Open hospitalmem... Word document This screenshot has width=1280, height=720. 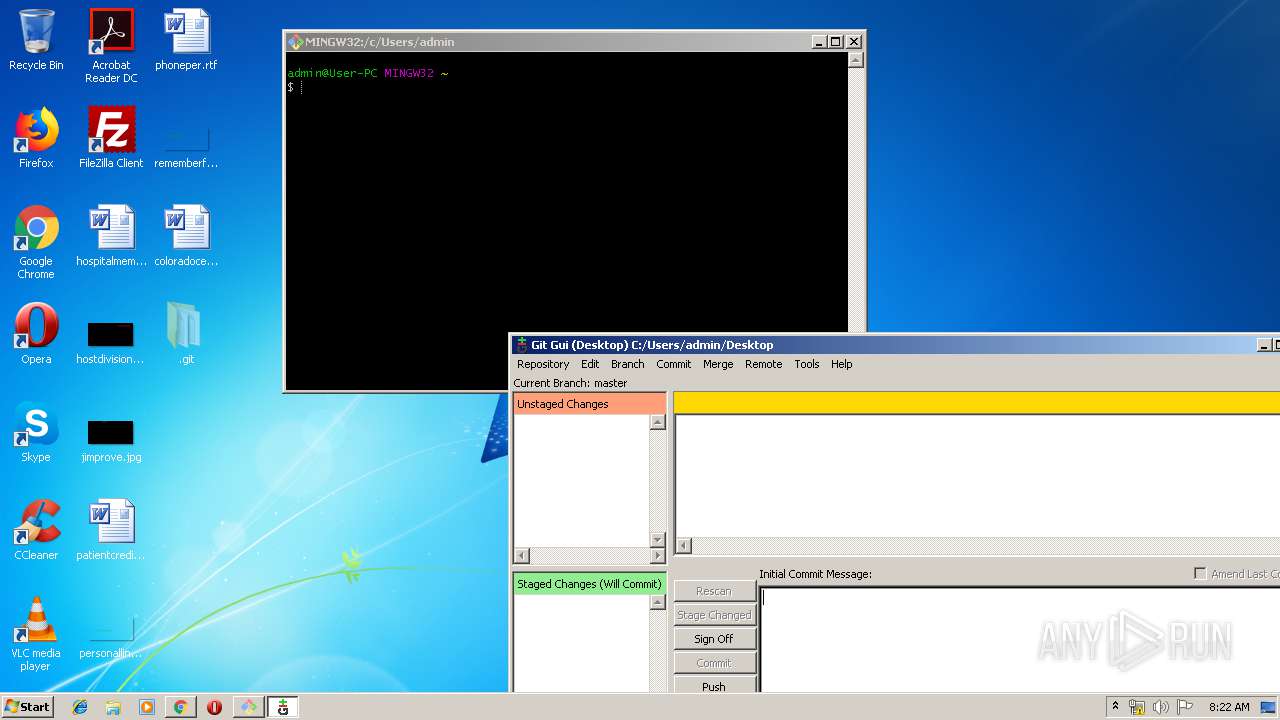pyautogui.click(x=111, y=236)
